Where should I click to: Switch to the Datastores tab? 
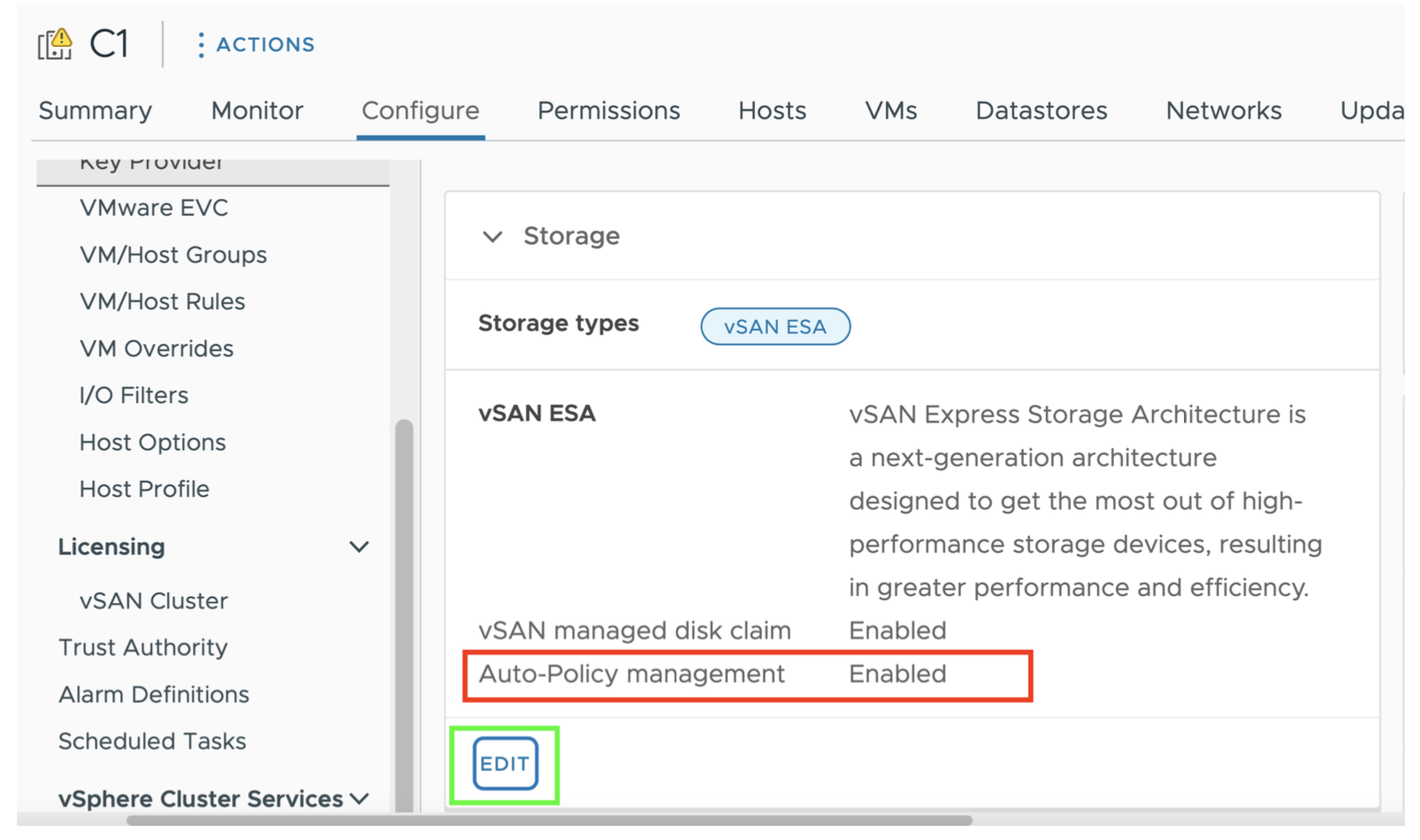click(x=1041, y=111)
